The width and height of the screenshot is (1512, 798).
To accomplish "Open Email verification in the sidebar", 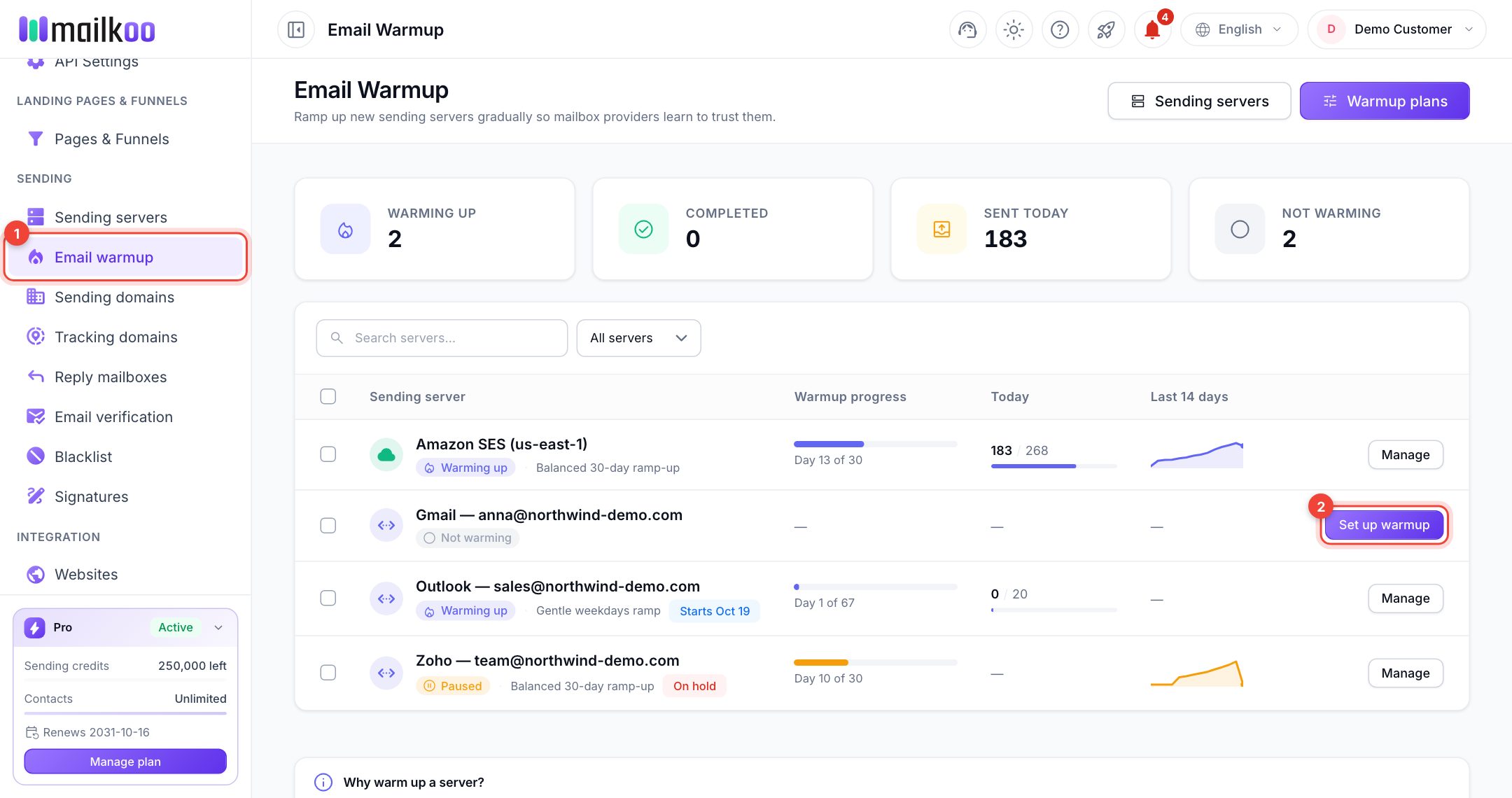I will [125, 416].
